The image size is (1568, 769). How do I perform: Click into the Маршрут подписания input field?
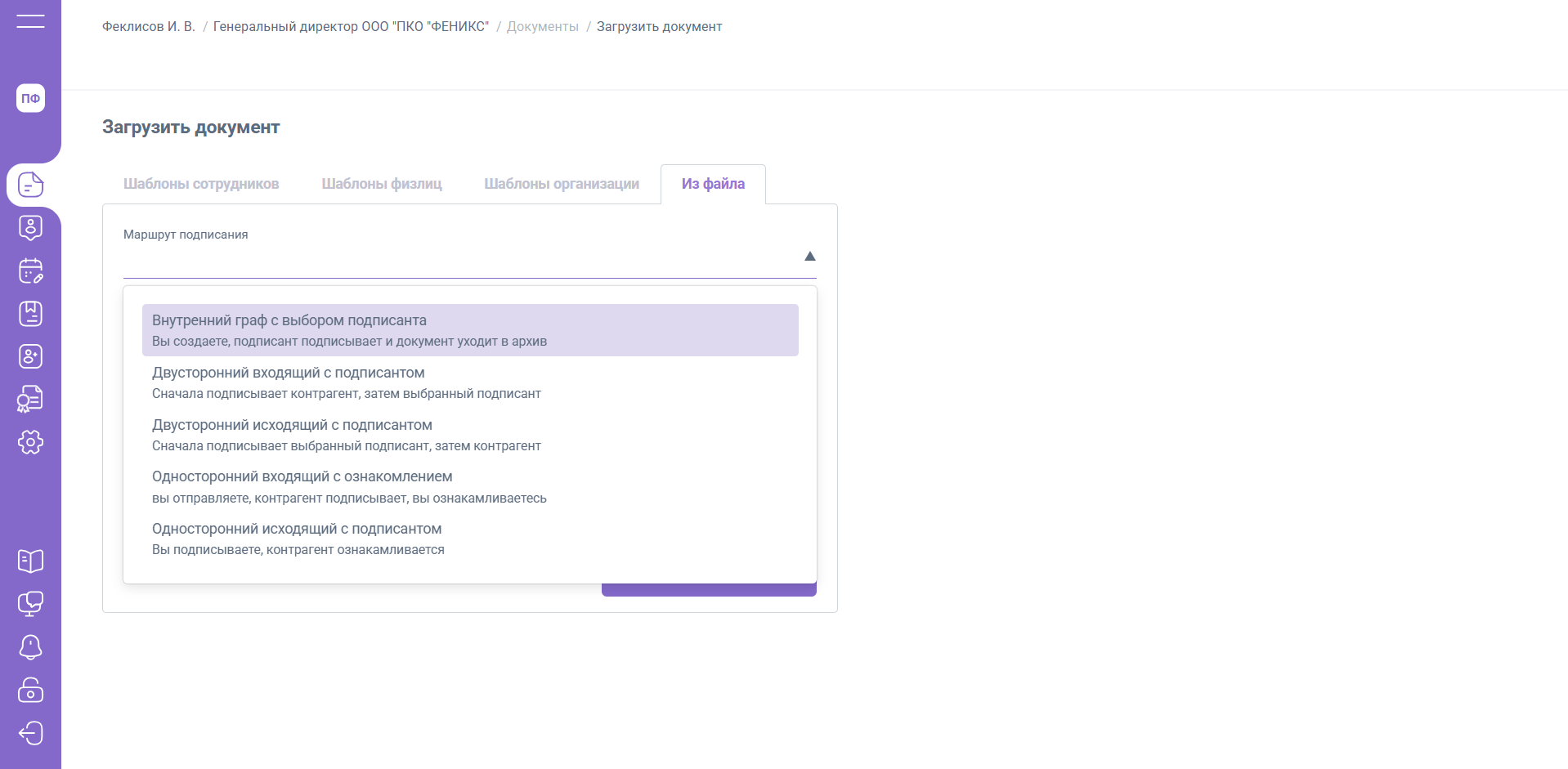coord(458,258)
